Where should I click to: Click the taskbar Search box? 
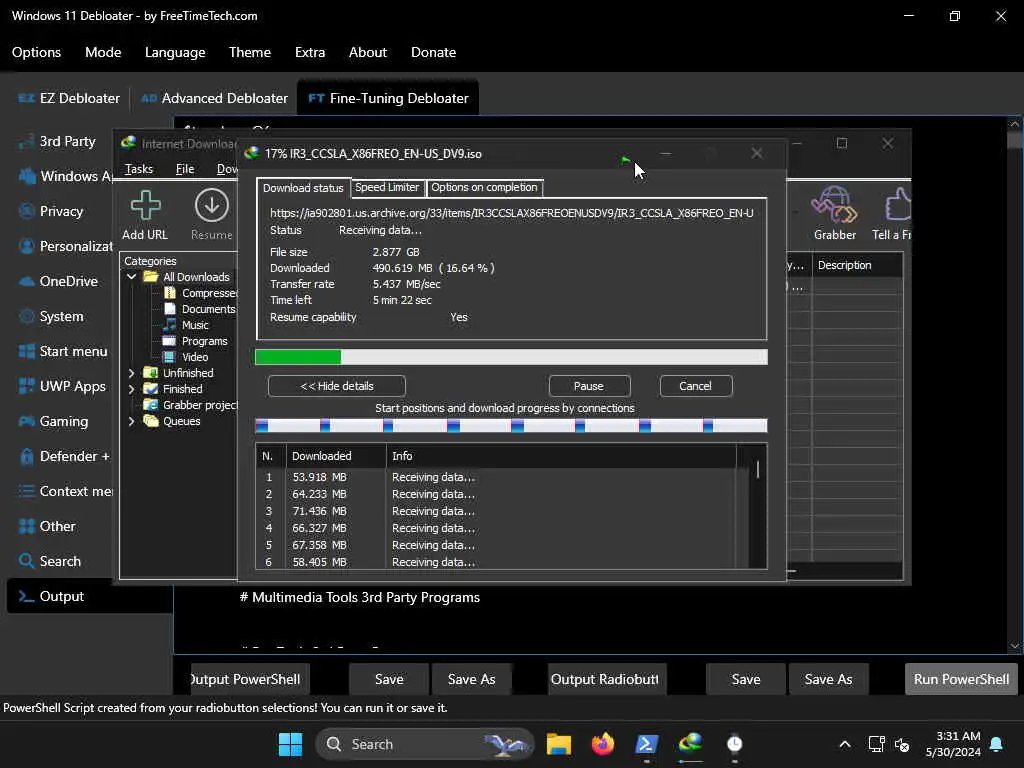click(424, 744)
